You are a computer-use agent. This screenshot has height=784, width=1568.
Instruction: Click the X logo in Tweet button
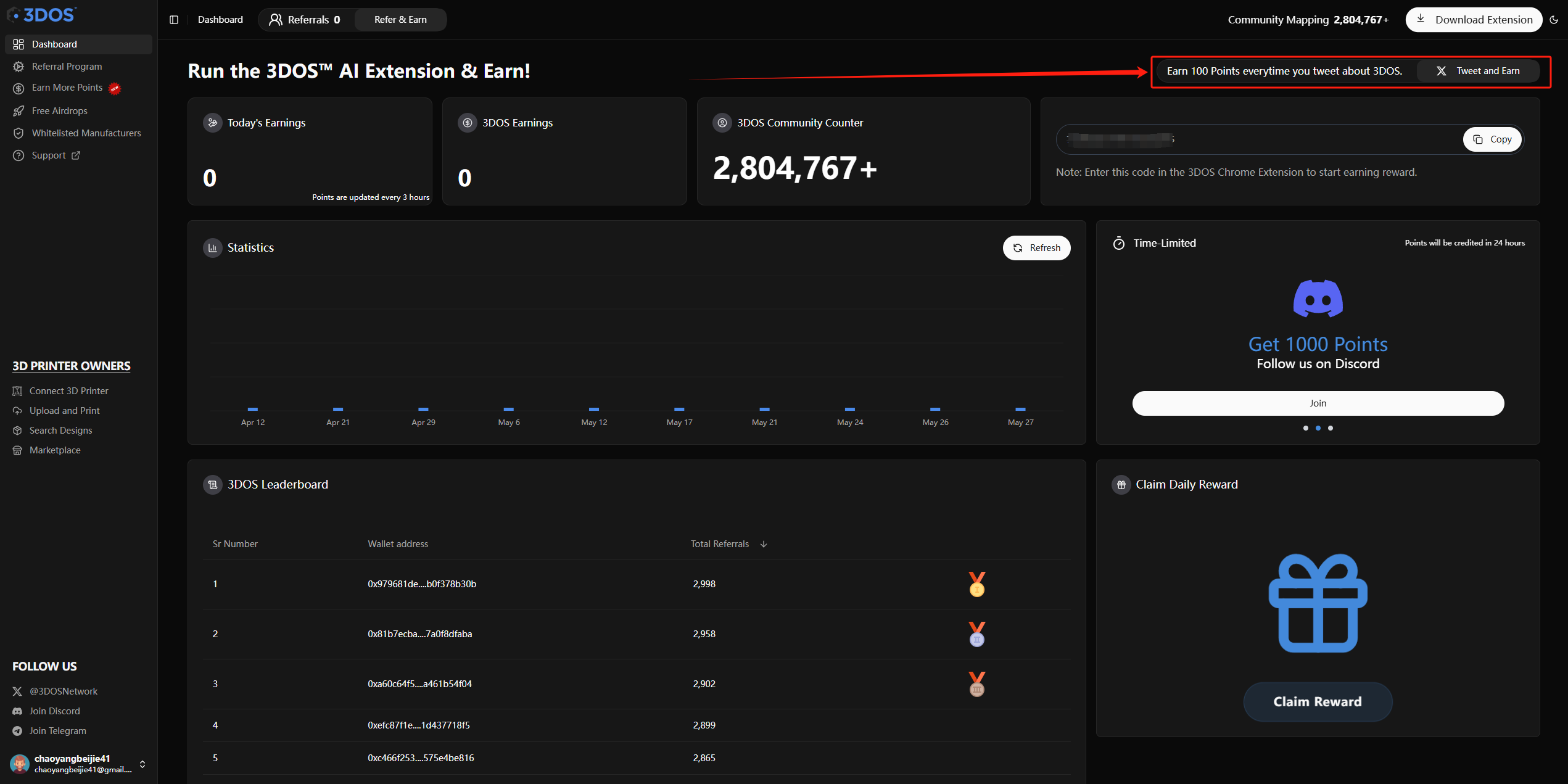click(x=1441, y=71)
